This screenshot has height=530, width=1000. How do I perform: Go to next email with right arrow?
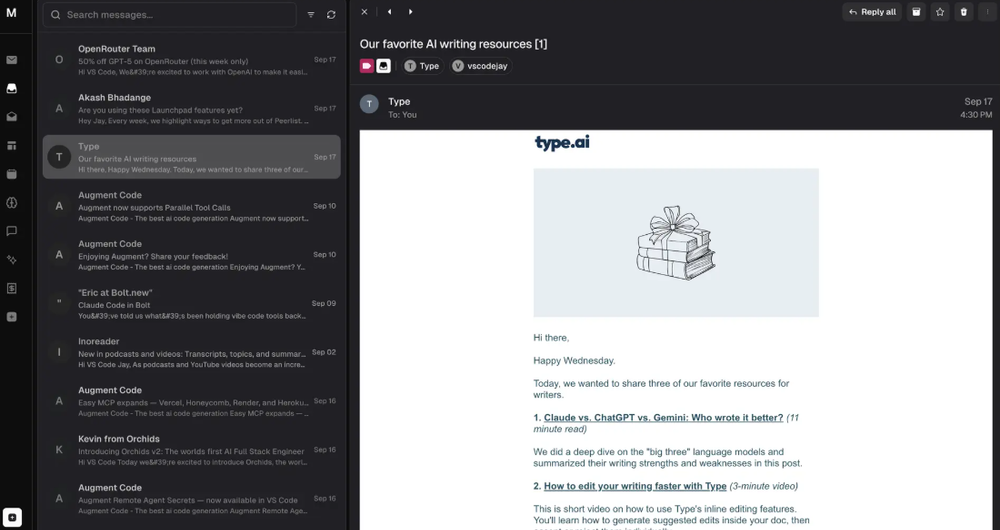[410, 11]
